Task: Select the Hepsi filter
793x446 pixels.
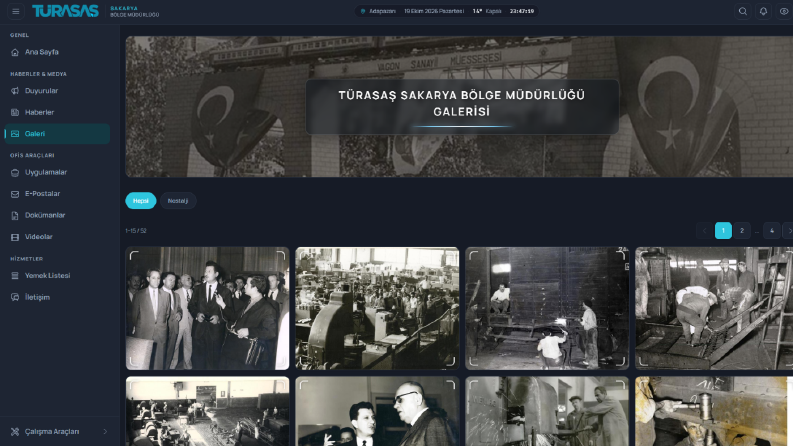Action: pos(141,201)
